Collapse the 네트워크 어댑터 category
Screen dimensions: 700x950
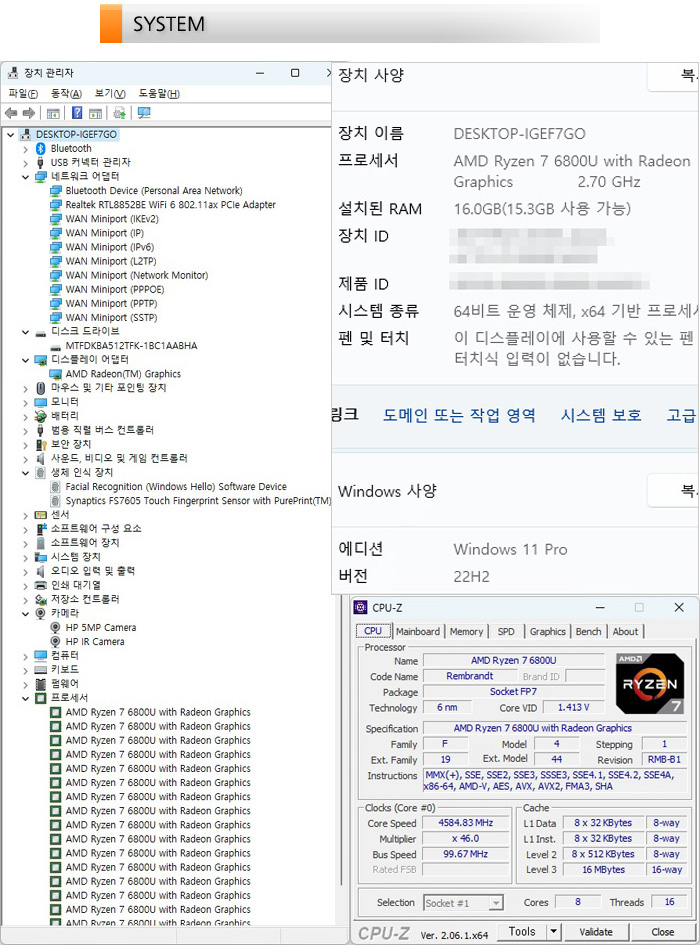pyautogui.click(x=25, y=177)
